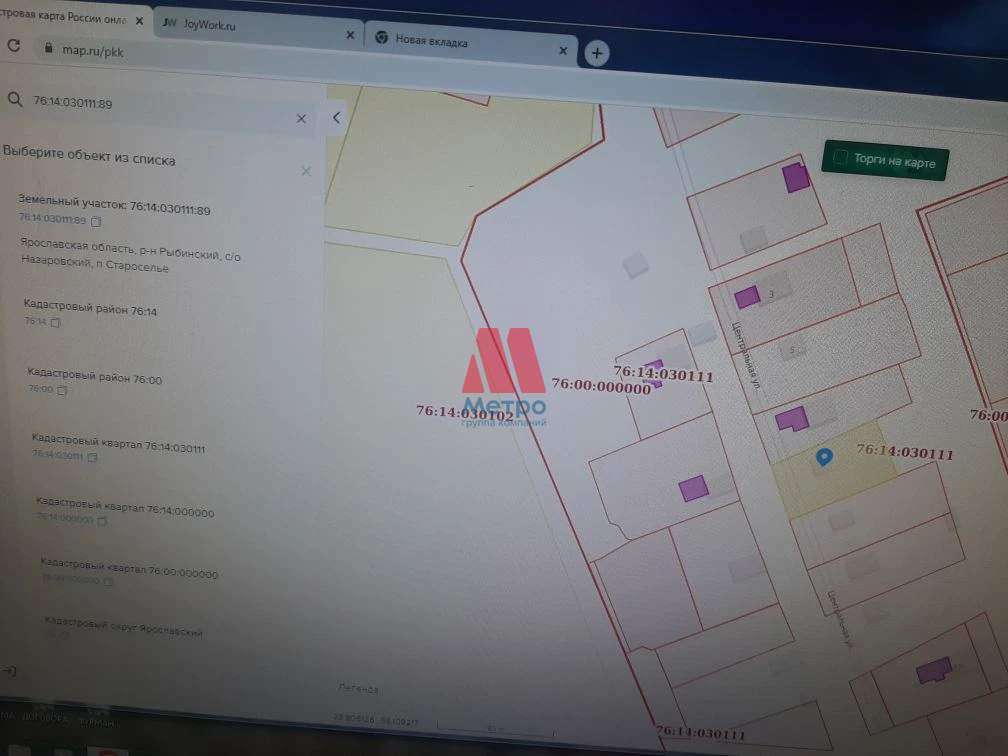Copy cadastral quarter code 76:14:000000
Image resolution: width=1008 pixels, height=756 pixels.
pos(102,521)
